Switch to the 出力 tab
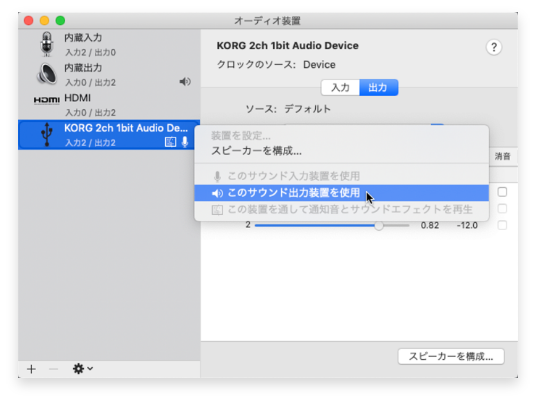Viewport: 536px width, 402px height. point(378,88)
